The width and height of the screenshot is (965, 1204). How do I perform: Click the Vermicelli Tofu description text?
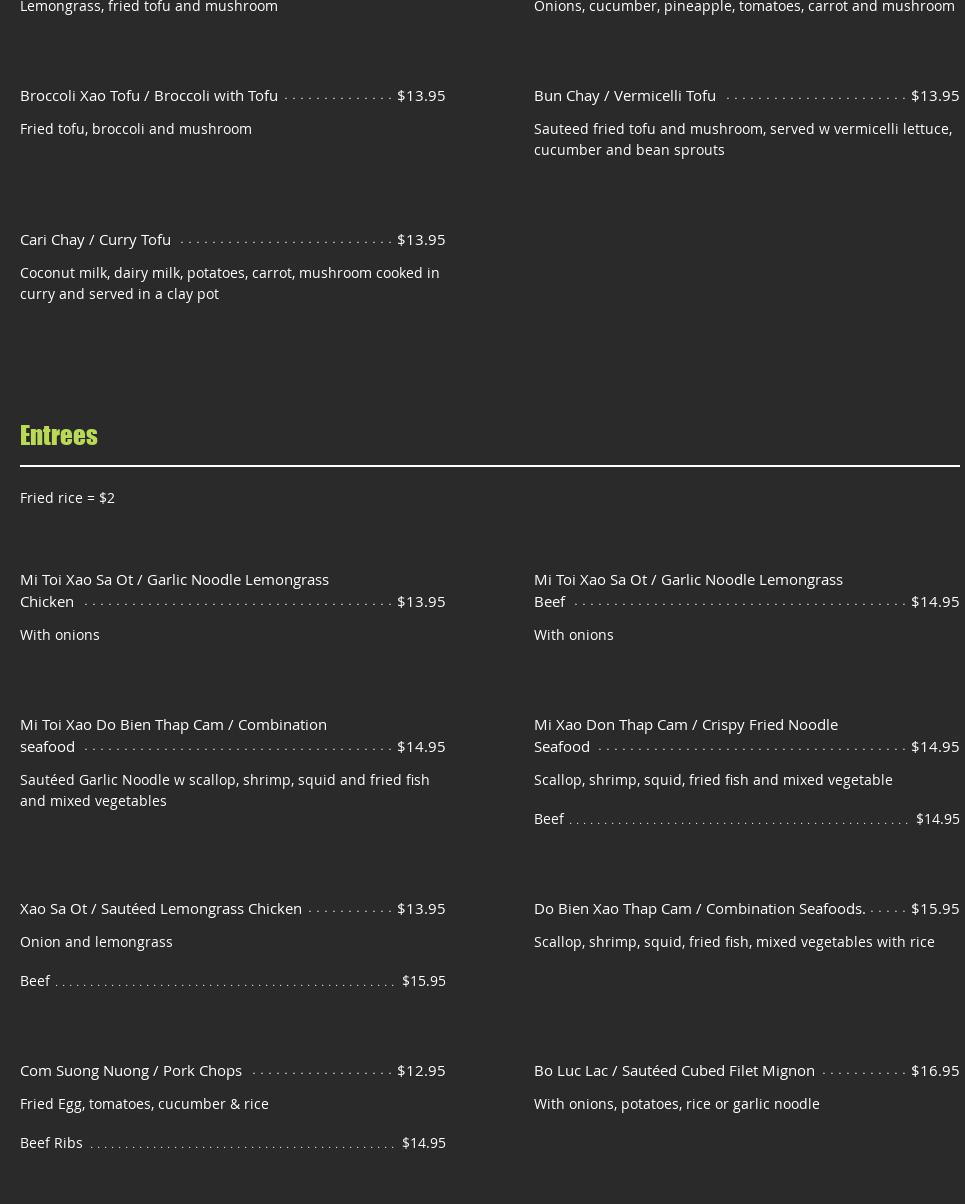[x=742, y=139]
